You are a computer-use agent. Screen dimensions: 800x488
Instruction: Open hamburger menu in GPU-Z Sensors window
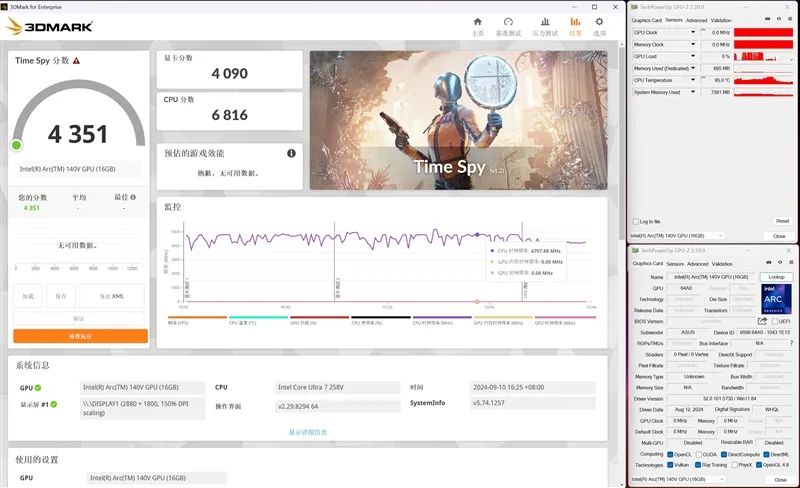click(789, 19)
